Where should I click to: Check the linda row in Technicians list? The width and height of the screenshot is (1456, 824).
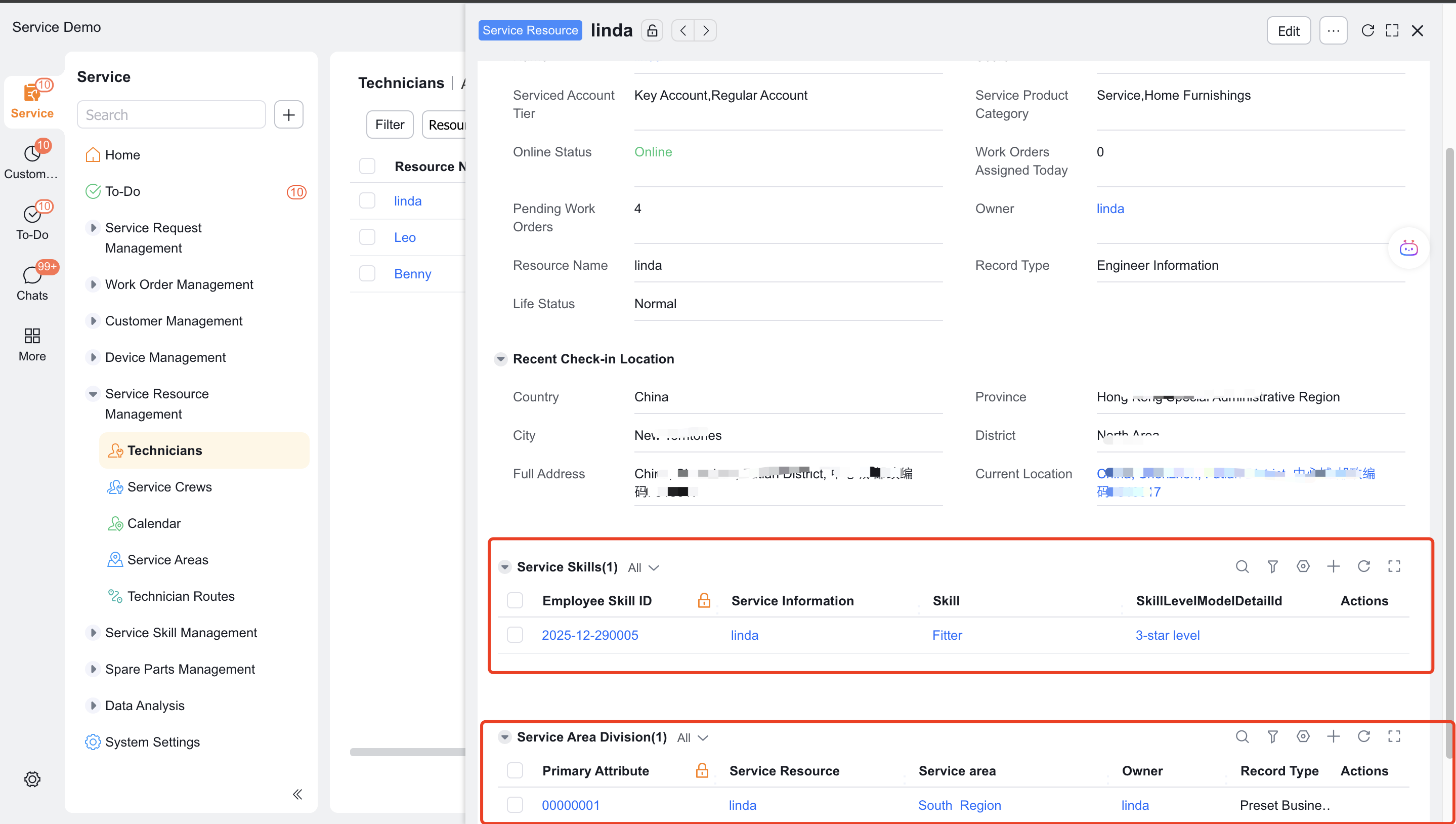pyautogui.click(x=367, y=201)
